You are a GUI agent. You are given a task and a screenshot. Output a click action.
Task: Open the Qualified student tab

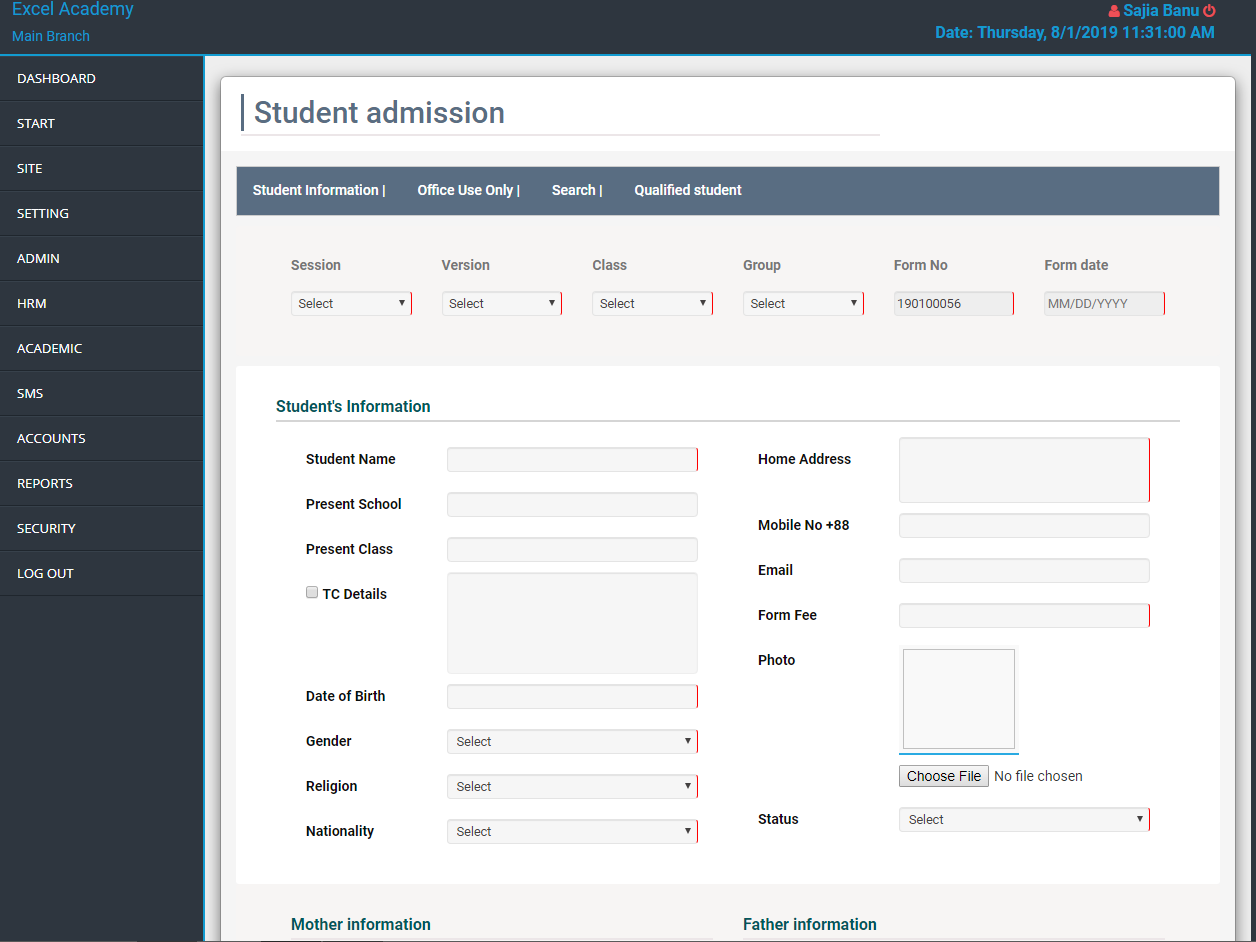(x=688, y=190)
